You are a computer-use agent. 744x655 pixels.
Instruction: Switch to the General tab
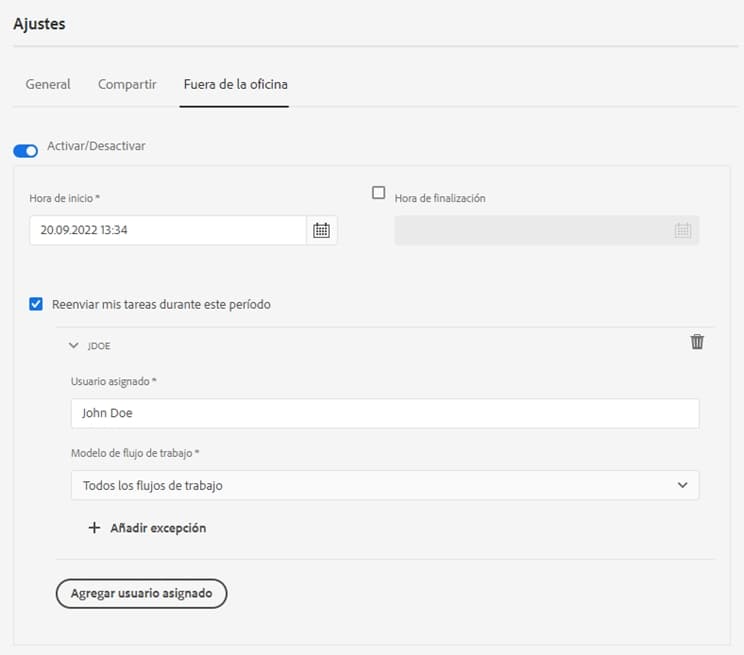48,85
